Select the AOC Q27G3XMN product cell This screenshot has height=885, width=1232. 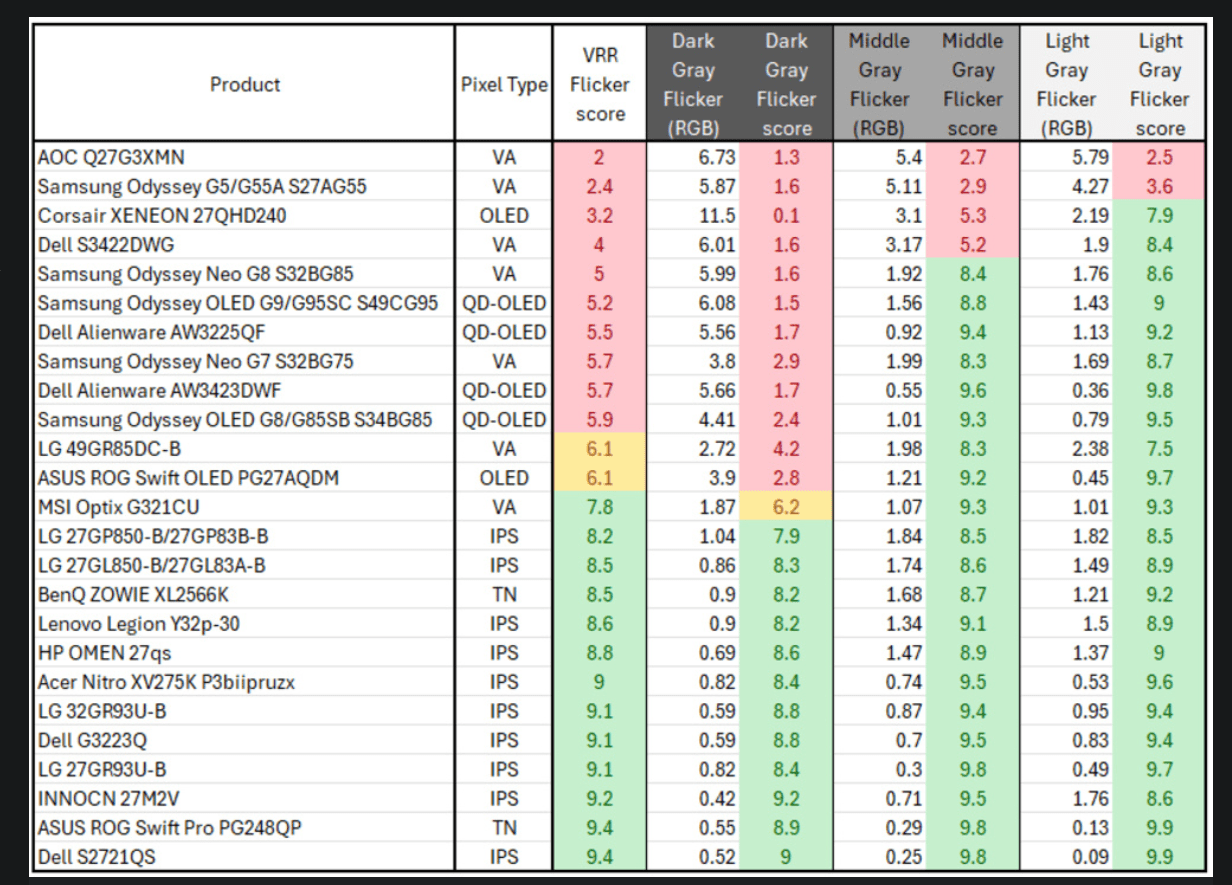(245, 158)
